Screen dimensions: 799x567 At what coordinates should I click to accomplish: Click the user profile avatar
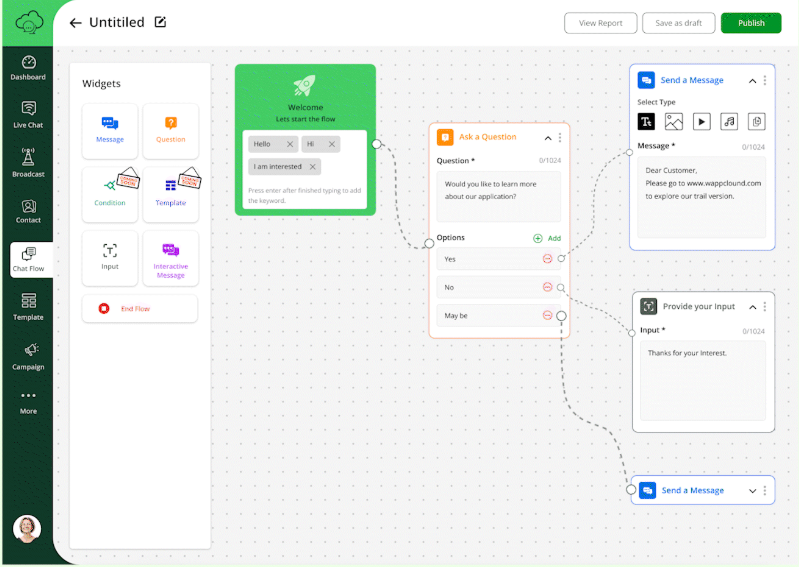[x=27, y=529]
